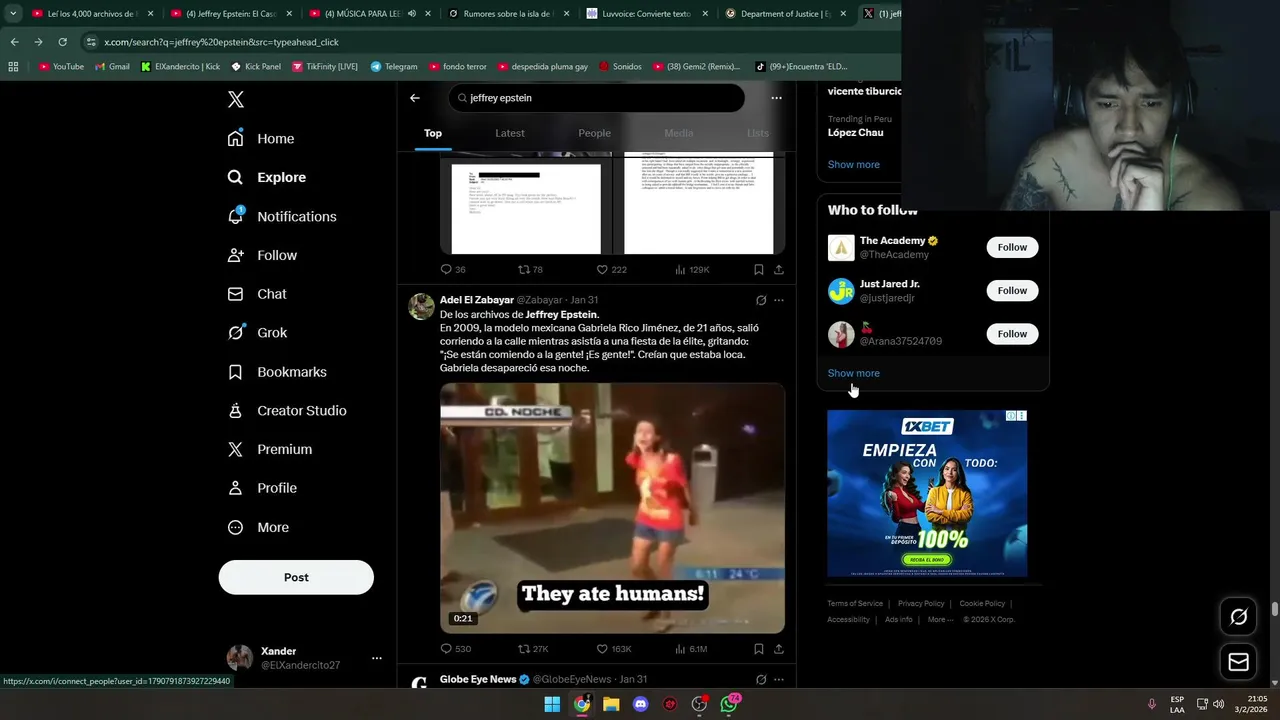
Task: Open Profile from the sidebar
Action: [x=262, y=488]
